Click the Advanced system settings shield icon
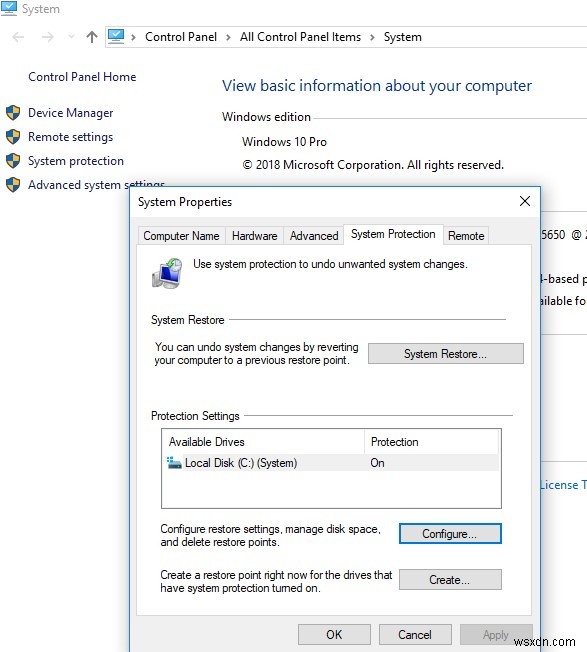 click(13, 185)
